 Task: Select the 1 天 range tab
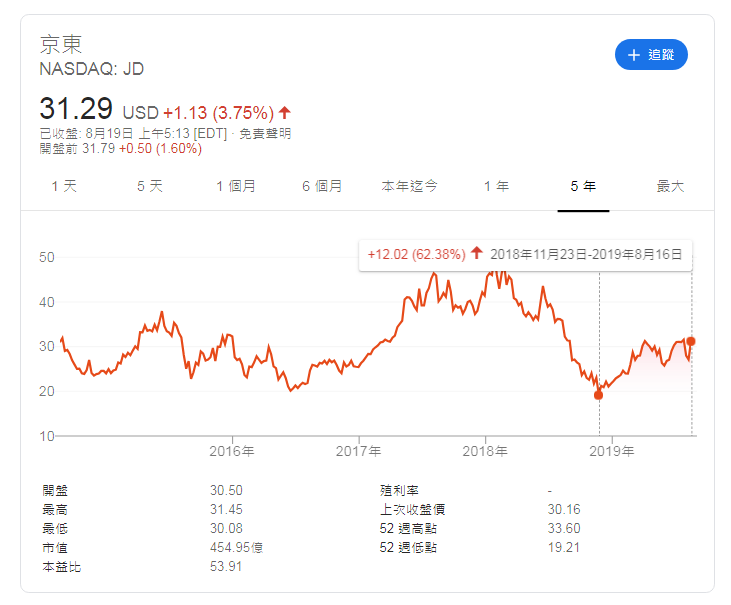point(64,186)
